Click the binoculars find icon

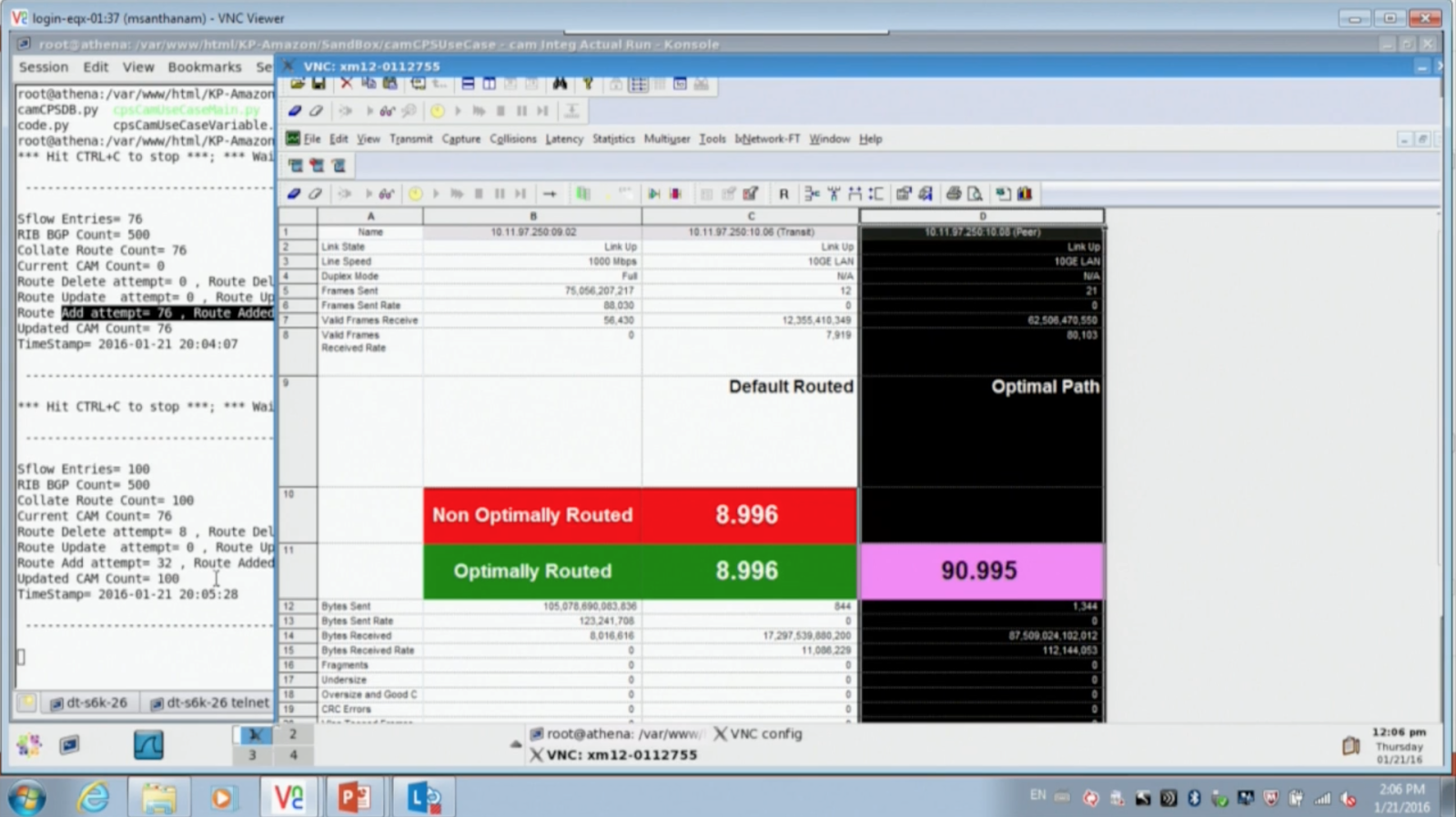click(x=560, y=84)
